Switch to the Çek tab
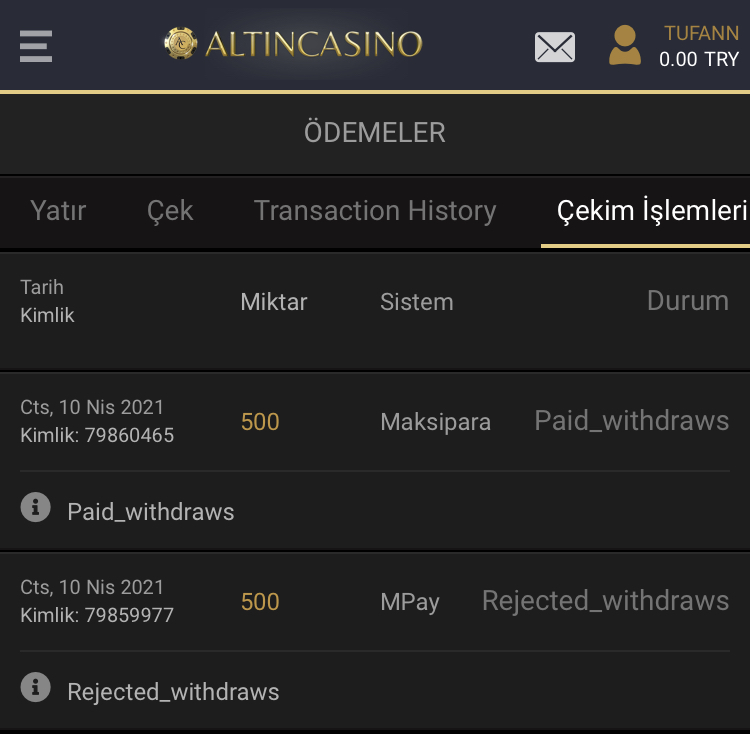 [170, 211]
